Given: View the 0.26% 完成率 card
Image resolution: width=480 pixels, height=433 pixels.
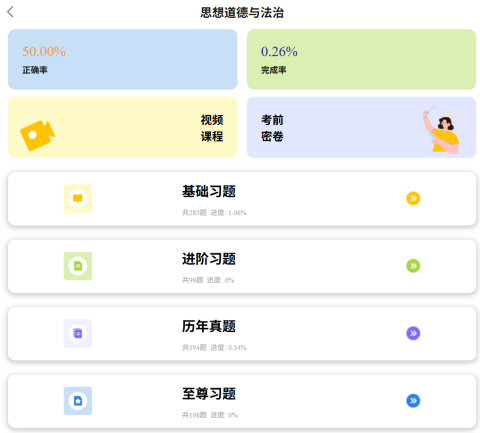Looking at the screenshot, I should (361, 59).
